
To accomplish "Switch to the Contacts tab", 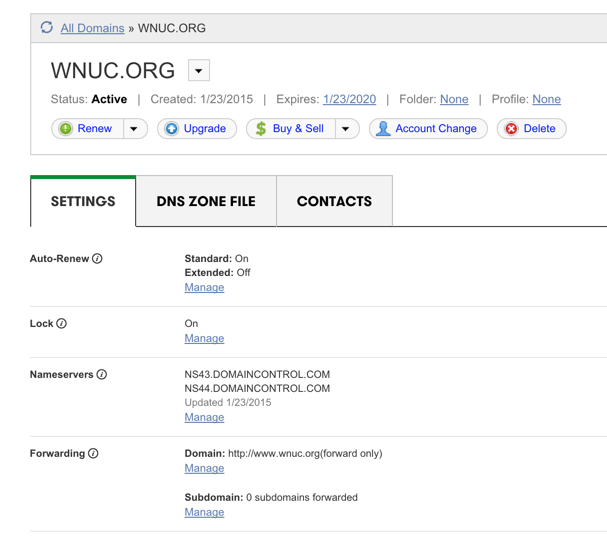I will [x=334, y=201].
